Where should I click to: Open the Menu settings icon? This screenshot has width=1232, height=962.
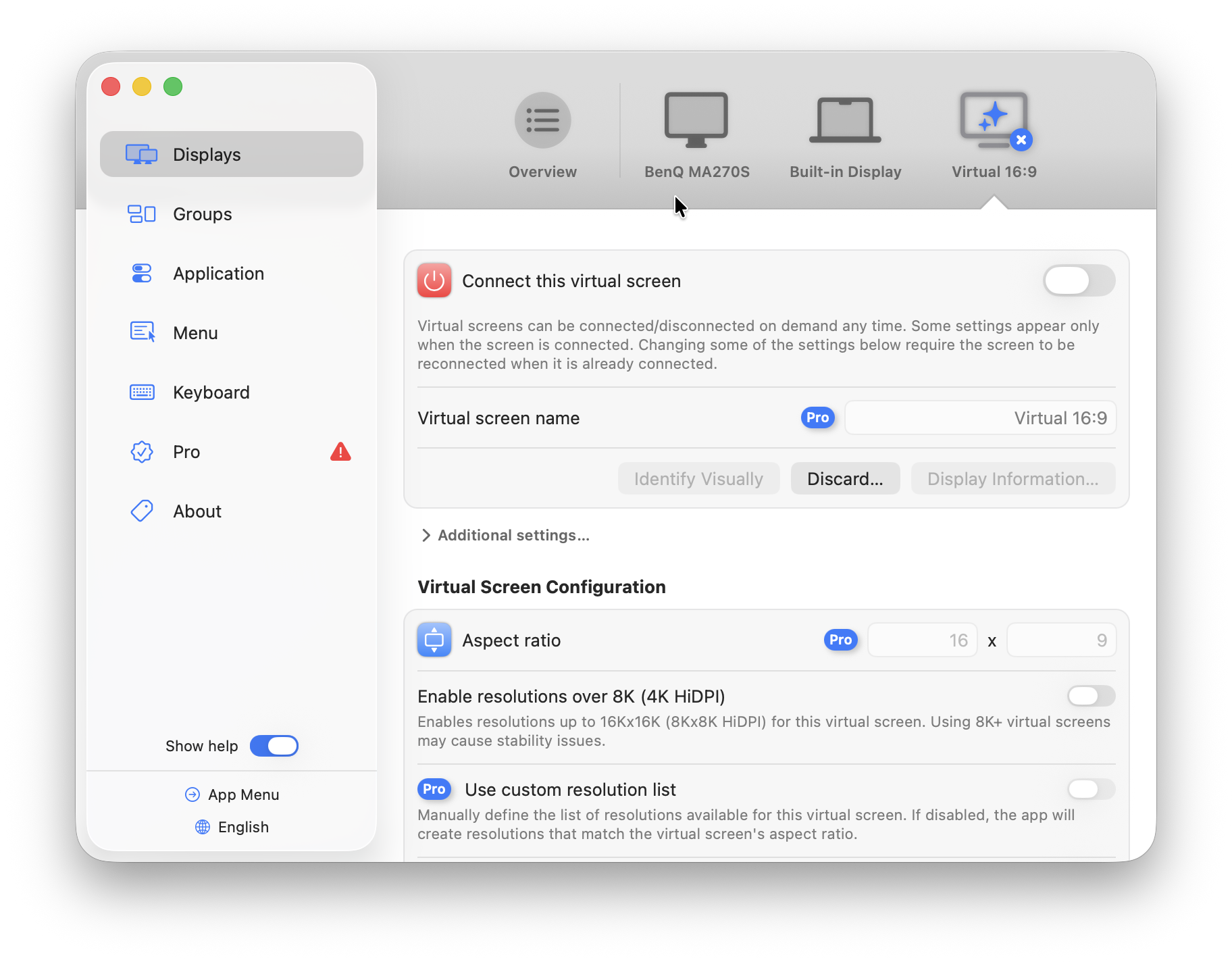click(x=142, y=332)
